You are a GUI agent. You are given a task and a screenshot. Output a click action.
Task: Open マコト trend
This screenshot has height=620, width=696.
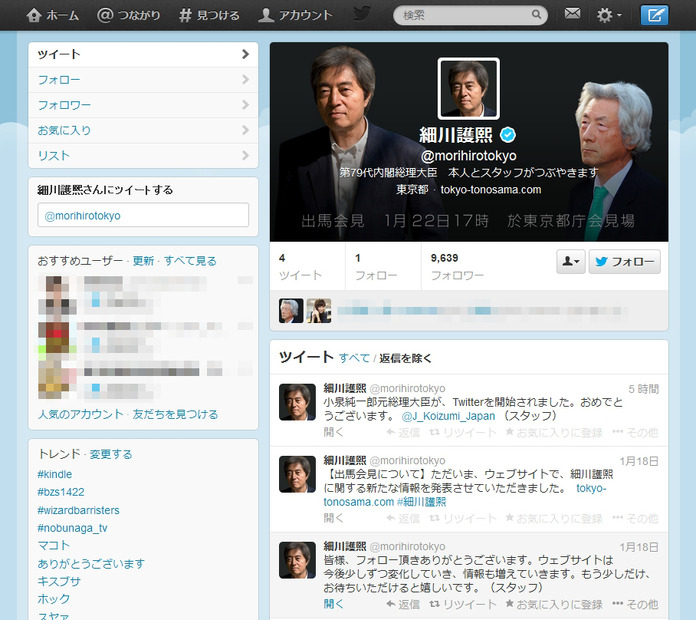click(x=54, y=545)
